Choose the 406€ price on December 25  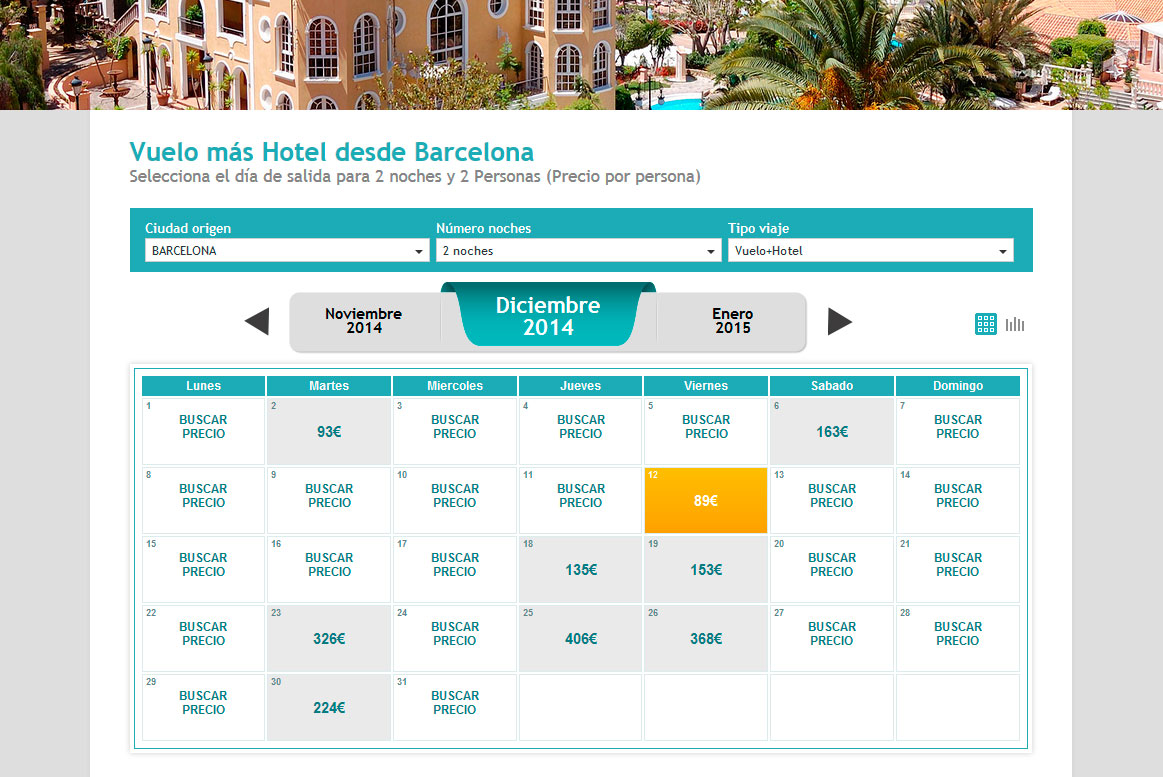point(580,639)
